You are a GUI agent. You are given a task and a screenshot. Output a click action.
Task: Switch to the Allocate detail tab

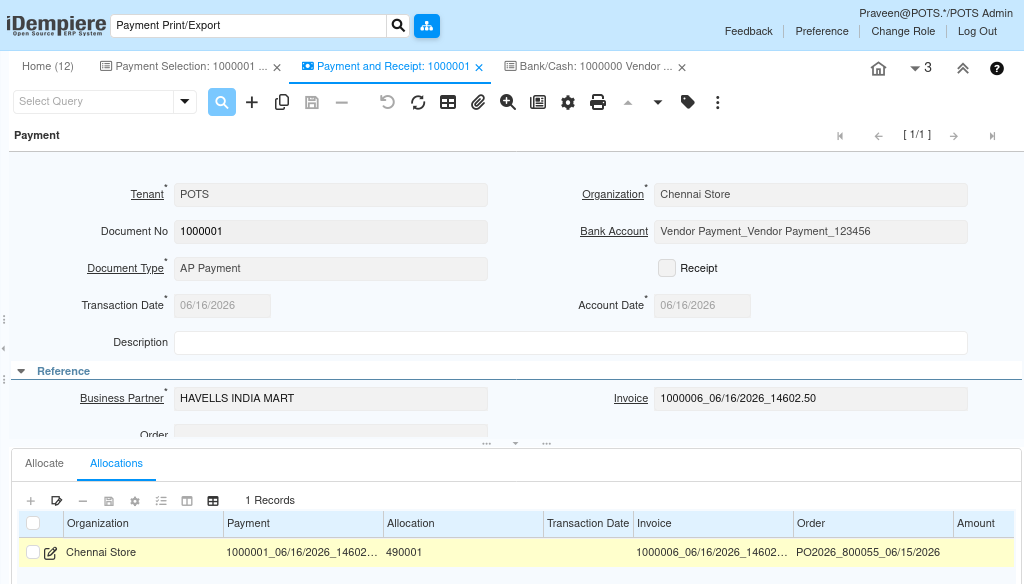click(44, 464)
